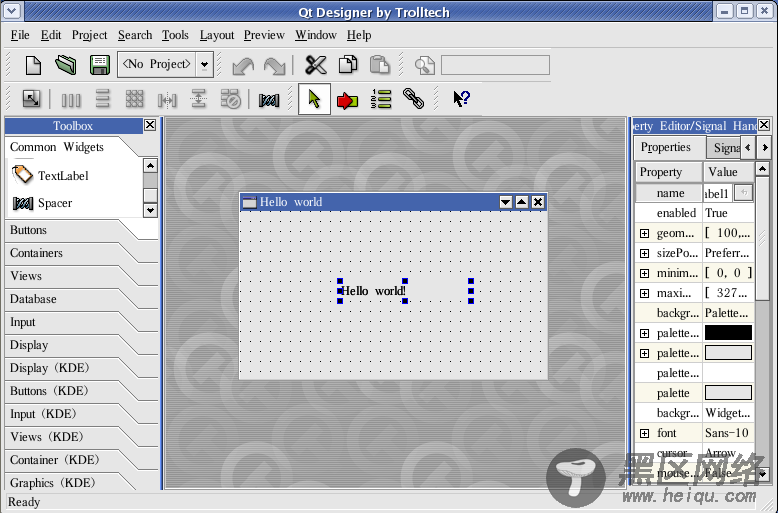The height and width of the screenshot is (513, 778).
Task: Switch to the Signal Handlers tab
Action: (724, 148)
